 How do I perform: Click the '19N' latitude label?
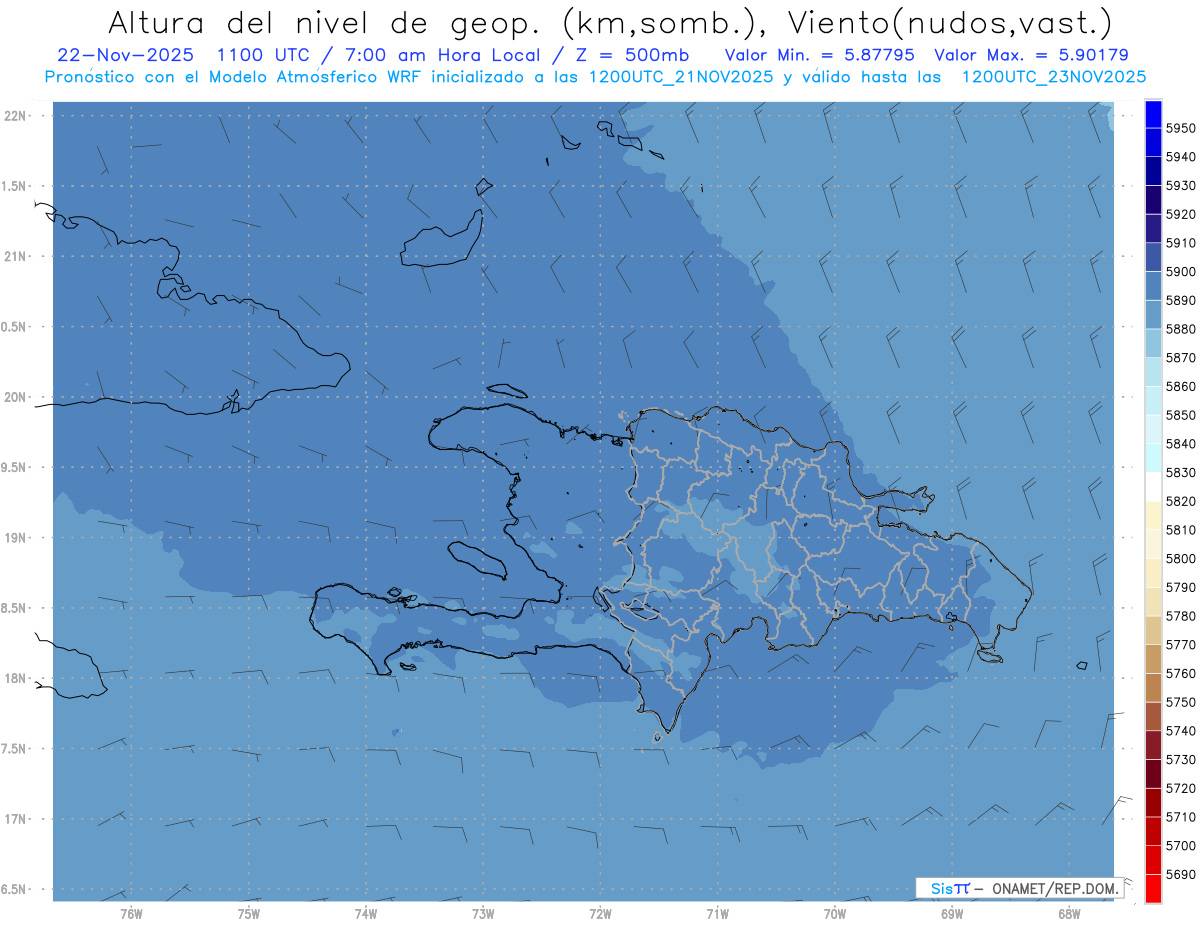[x=15, y=538]
